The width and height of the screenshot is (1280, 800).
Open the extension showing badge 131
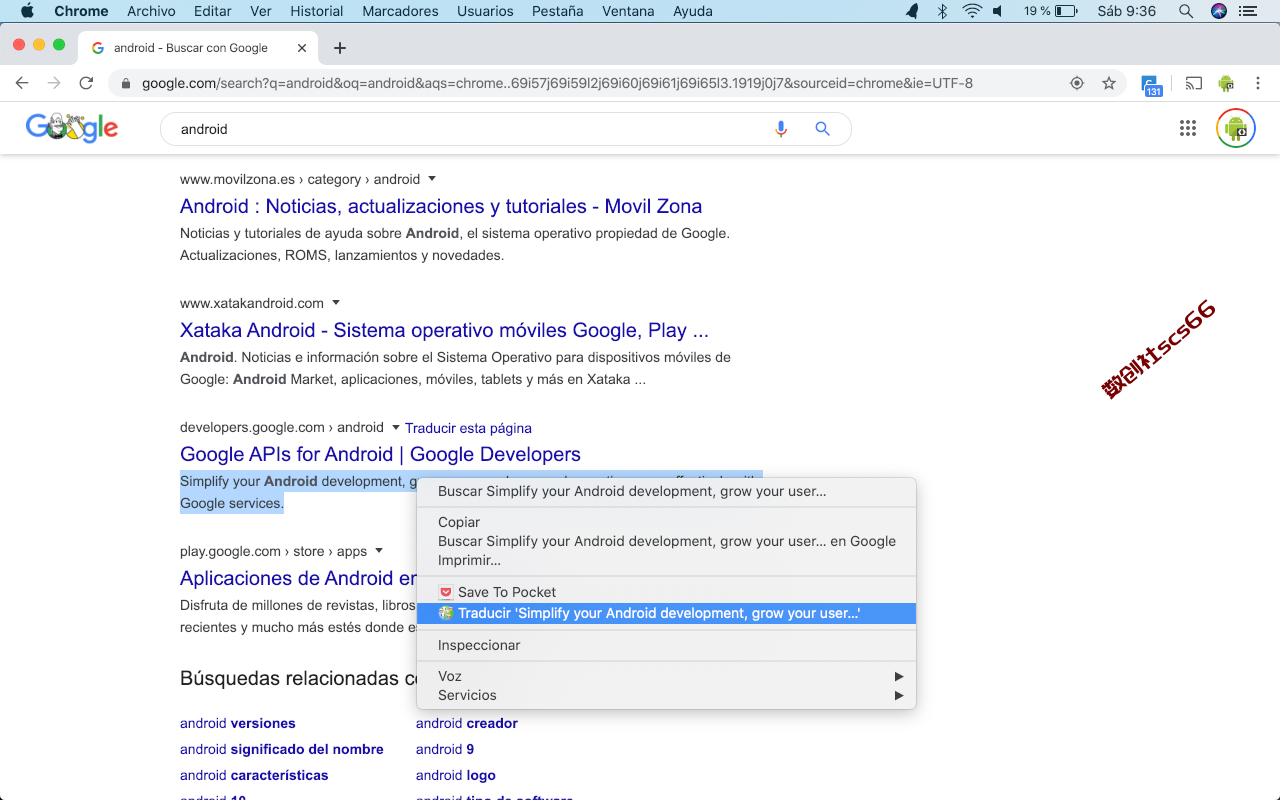[x=1152, y=86]
